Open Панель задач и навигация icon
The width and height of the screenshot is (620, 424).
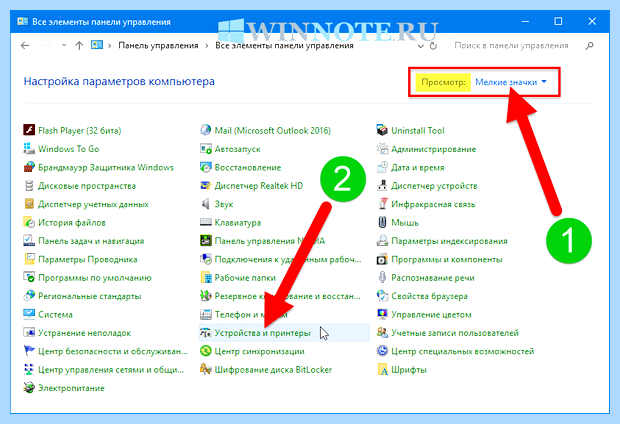29,241
